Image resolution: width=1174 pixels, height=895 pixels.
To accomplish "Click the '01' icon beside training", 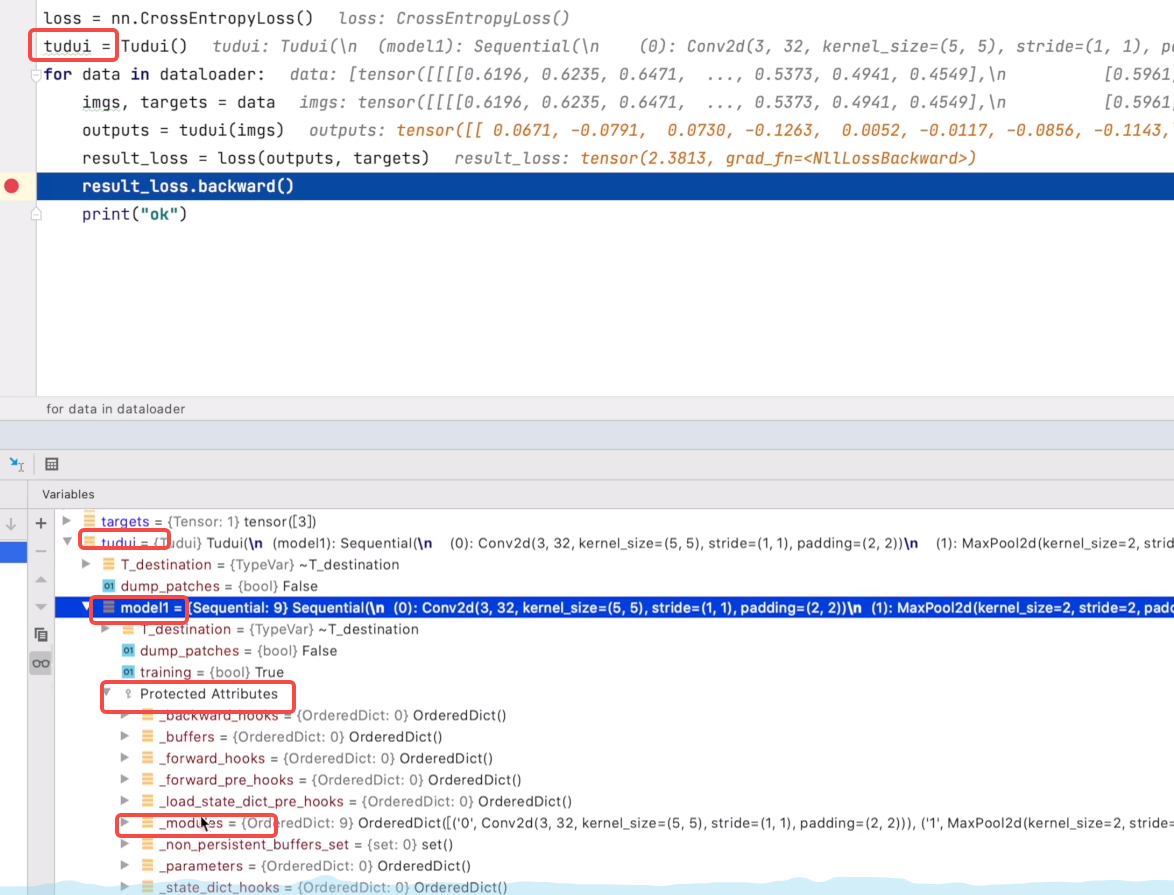I will [128, 672].
